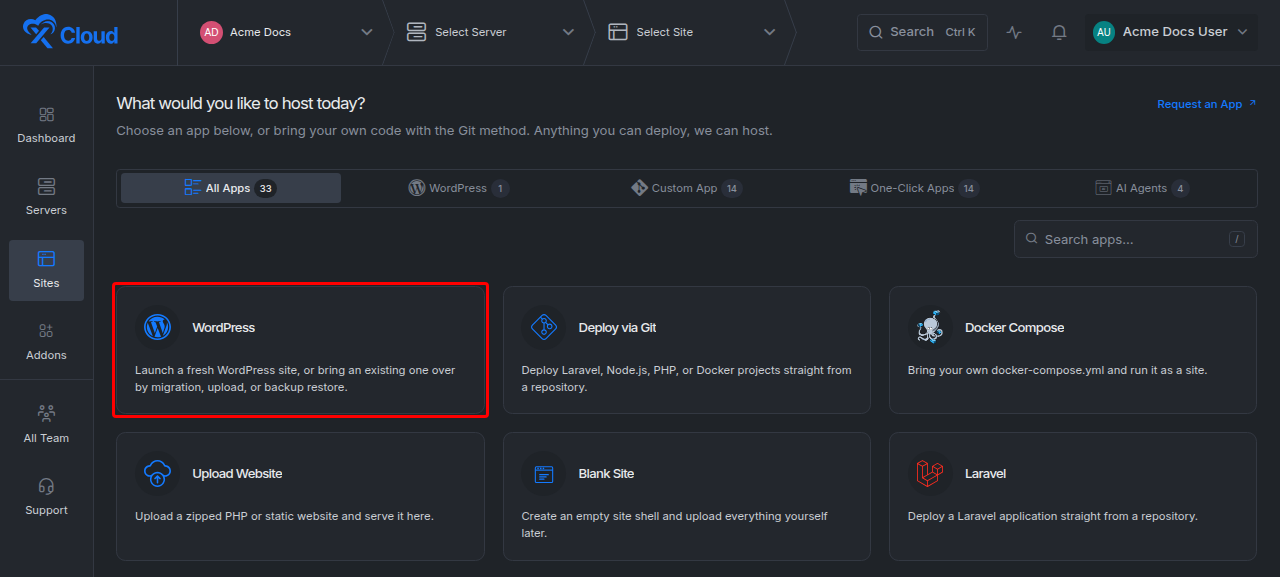Choose the Laravel app card

tap(1072, 496)
